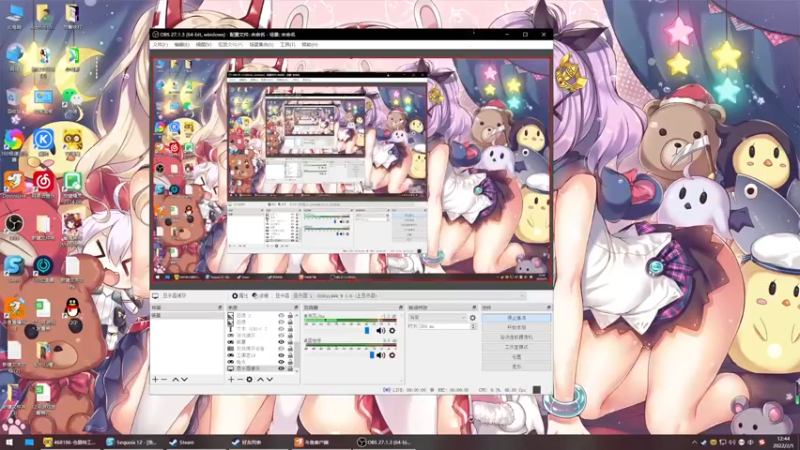Click the 退出 exit button in Controls
The image size is (800, 450).
(516, 366)
